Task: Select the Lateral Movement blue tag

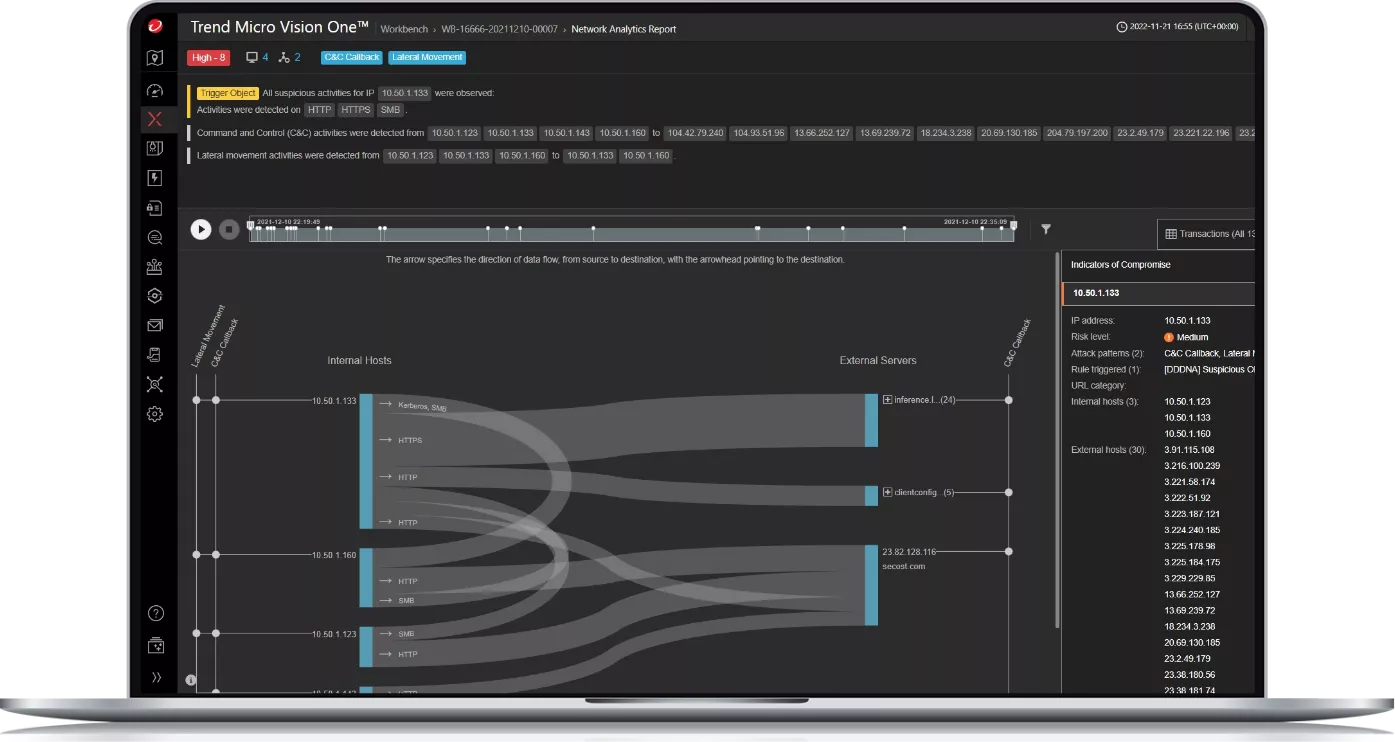Action: tap(427, 58)
